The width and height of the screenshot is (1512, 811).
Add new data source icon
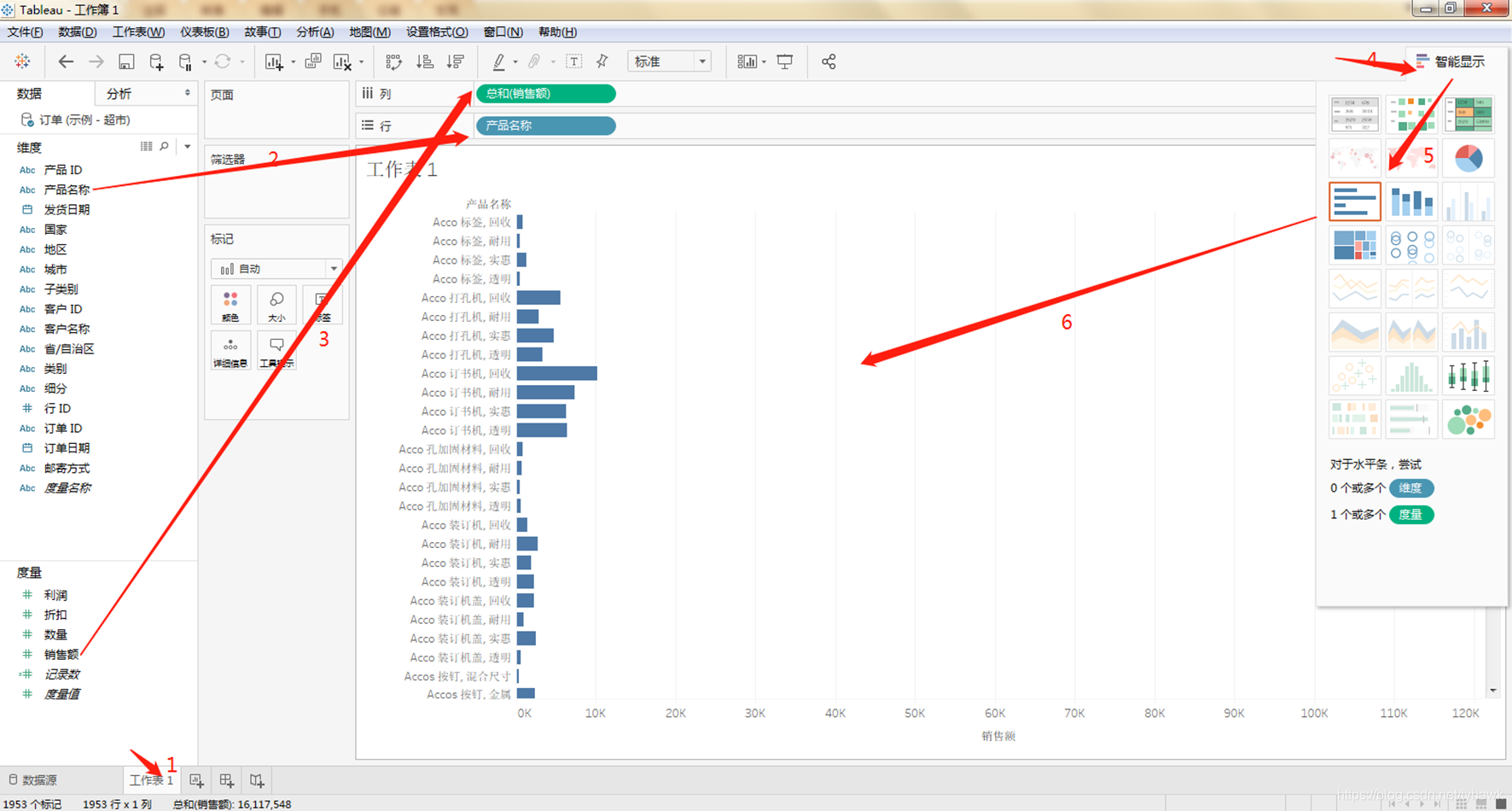coord(156,61)
